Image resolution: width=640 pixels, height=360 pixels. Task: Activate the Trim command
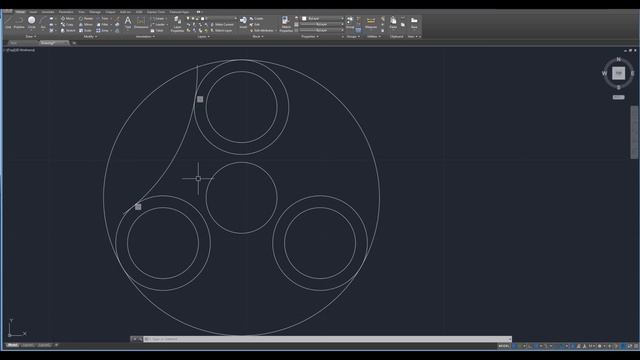(x=102, y=19)
